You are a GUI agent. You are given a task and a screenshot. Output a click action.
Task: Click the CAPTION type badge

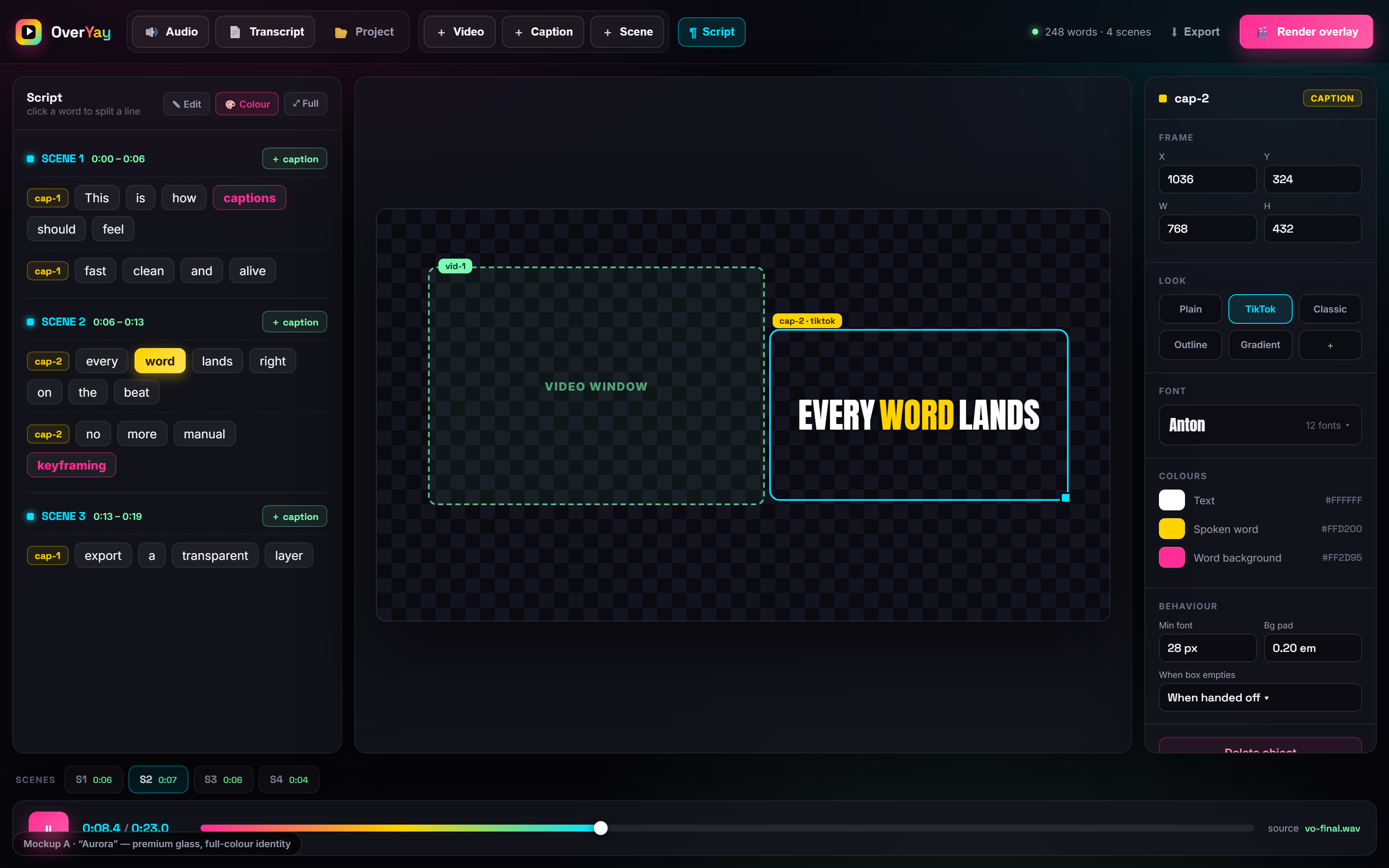pyautogui.click(x=1332, y=98)
